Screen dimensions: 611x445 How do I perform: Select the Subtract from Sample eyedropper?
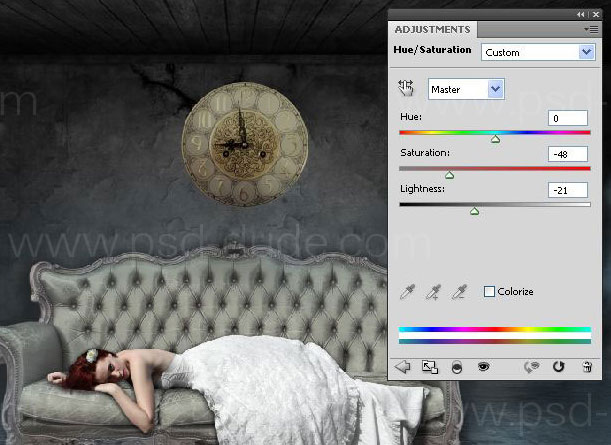(x=459, y=292)
